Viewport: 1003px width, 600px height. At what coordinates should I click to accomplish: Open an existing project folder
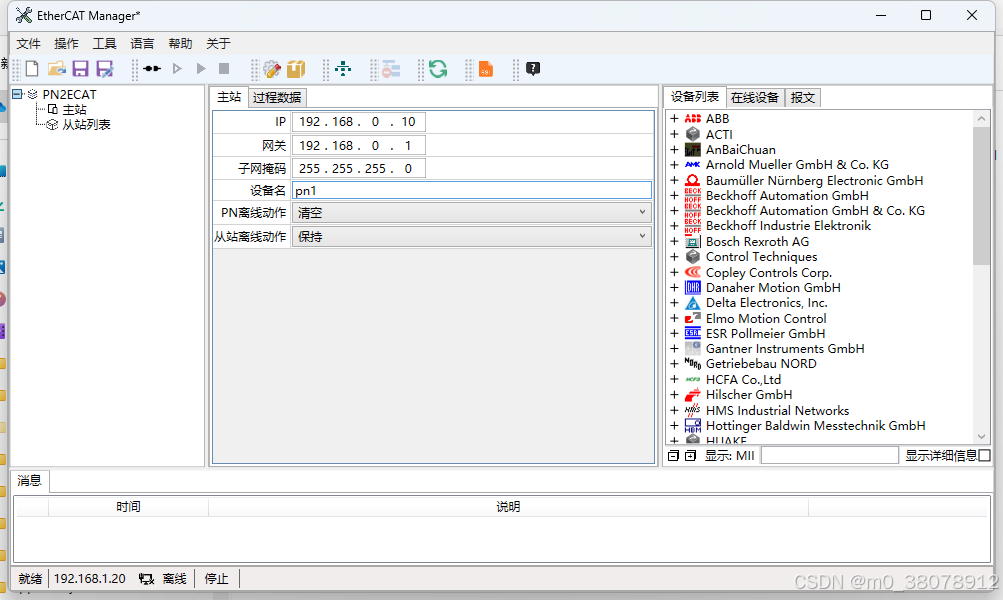pyautogui.click(x=57, y=68)
